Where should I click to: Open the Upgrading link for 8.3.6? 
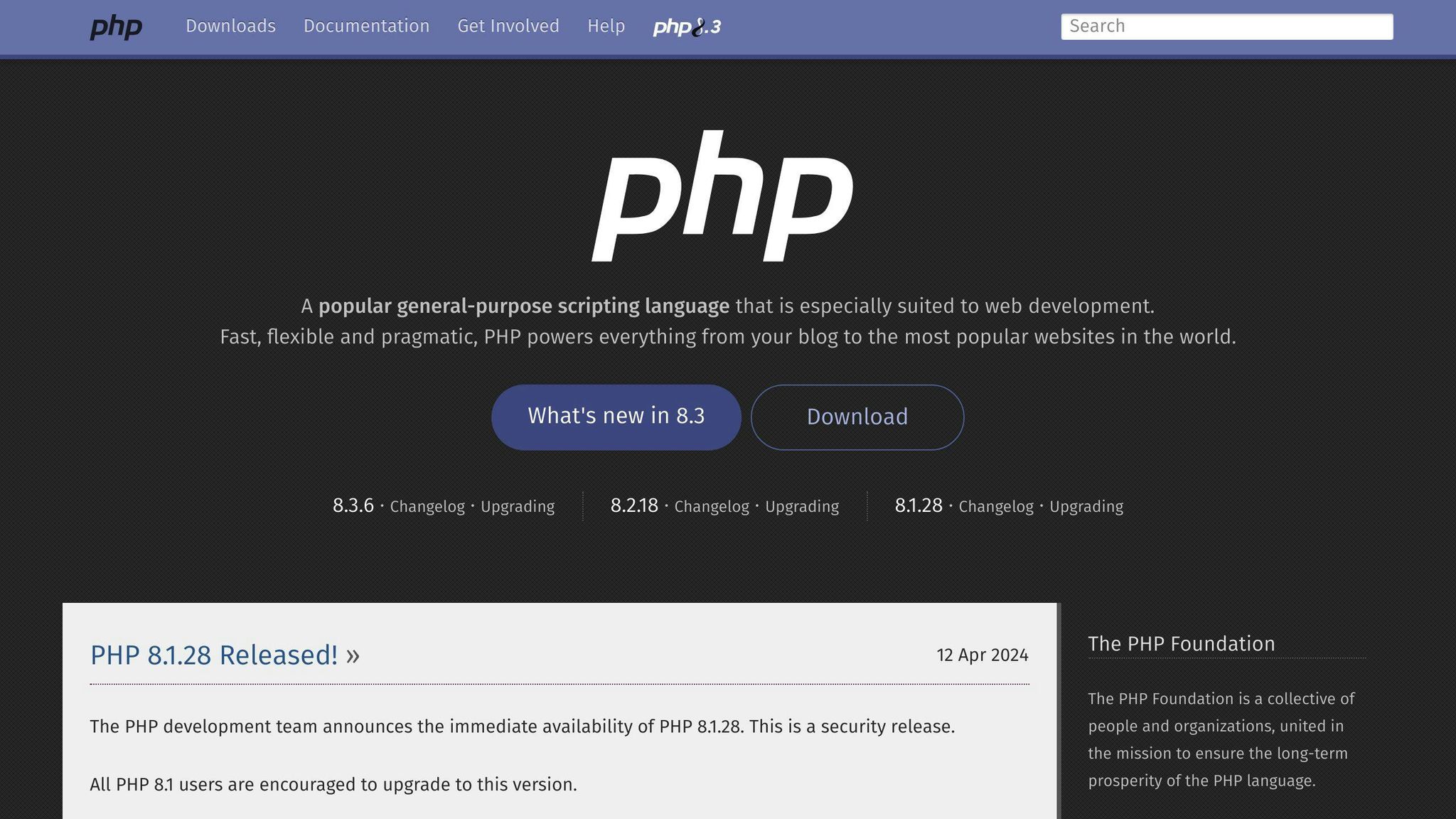click(518, 507)
